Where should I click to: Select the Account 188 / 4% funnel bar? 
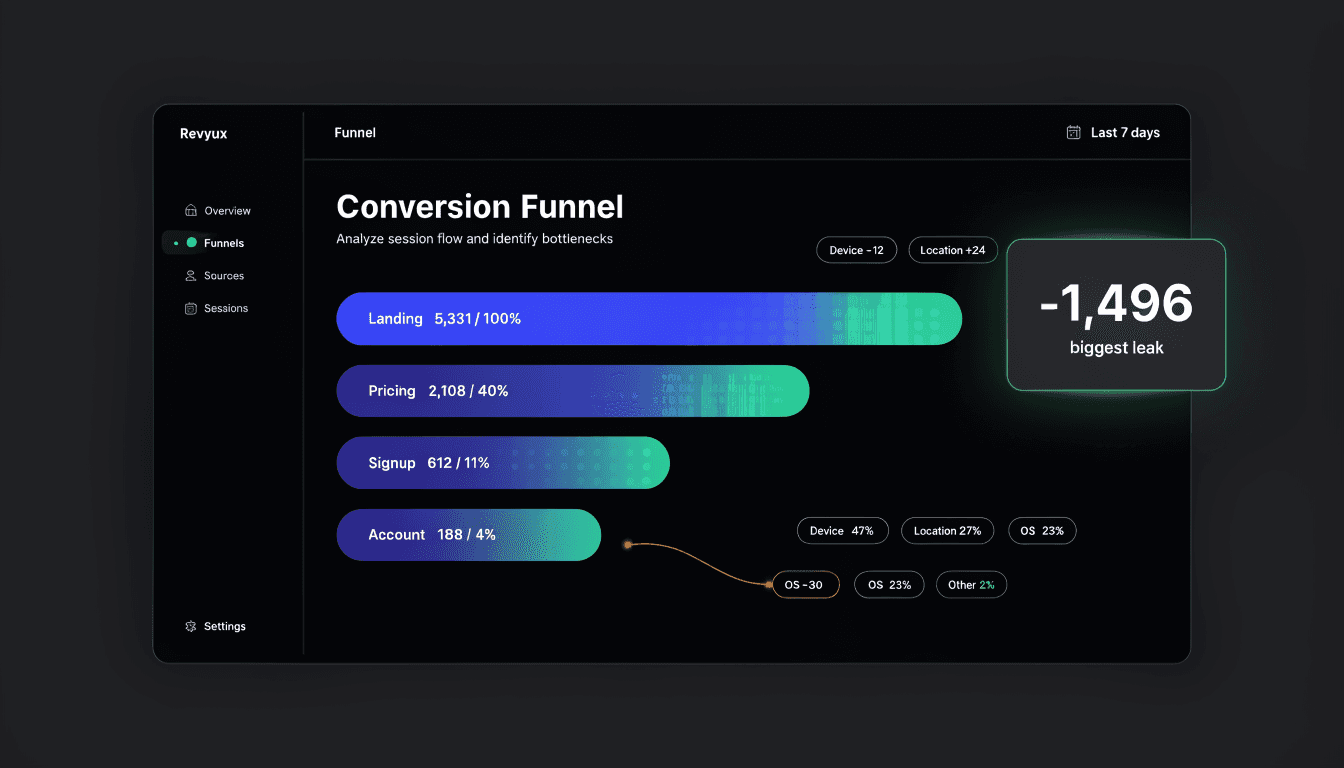click(x=469, y=535)
